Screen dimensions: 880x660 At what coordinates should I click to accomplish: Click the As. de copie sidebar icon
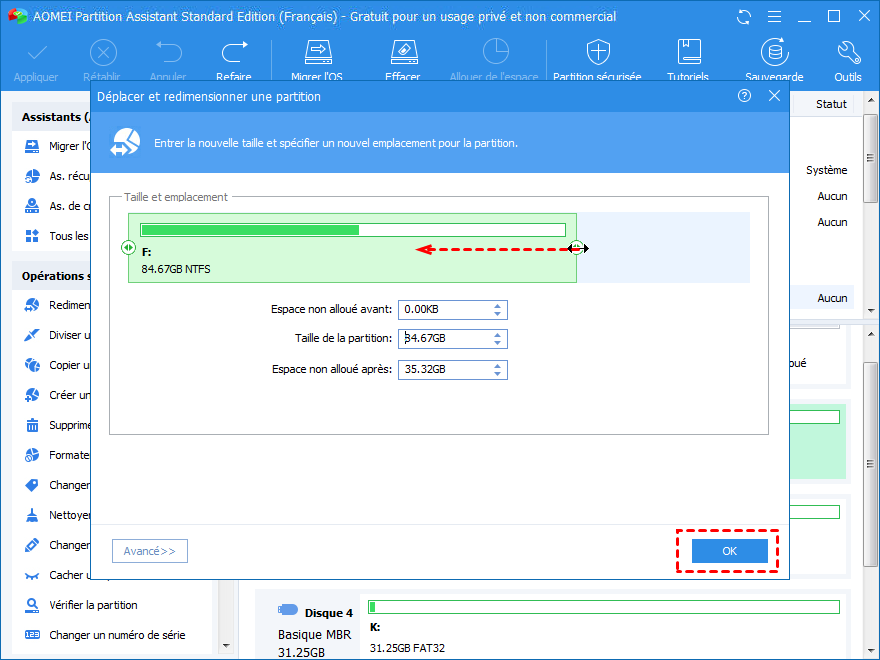32,206
